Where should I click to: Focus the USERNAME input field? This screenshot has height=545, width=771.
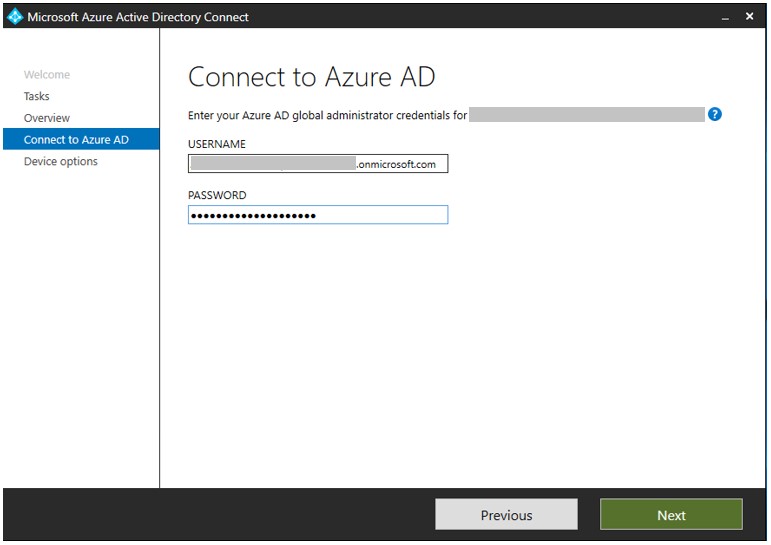point(318,164)
